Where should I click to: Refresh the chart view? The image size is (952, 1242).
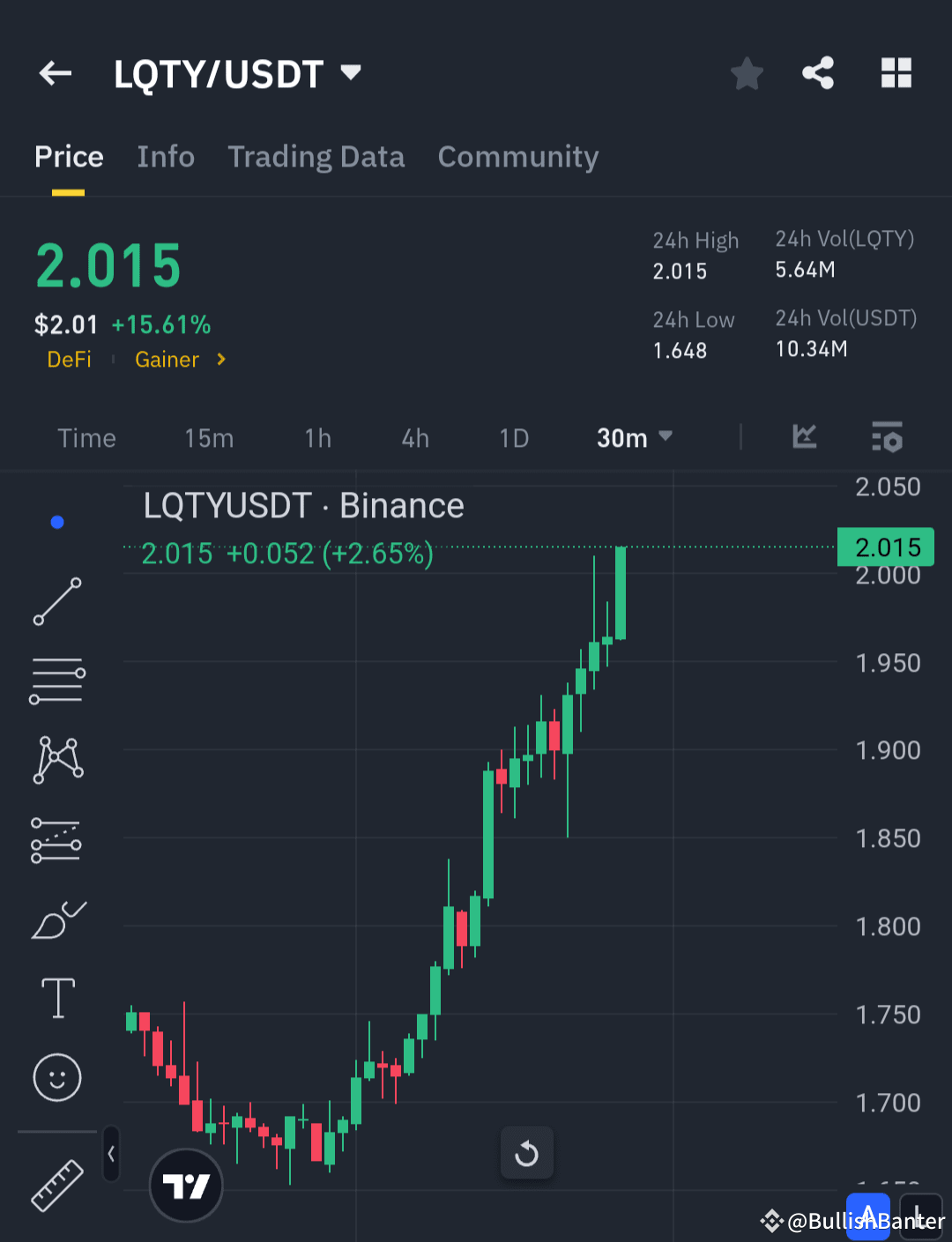point(526,1152)
